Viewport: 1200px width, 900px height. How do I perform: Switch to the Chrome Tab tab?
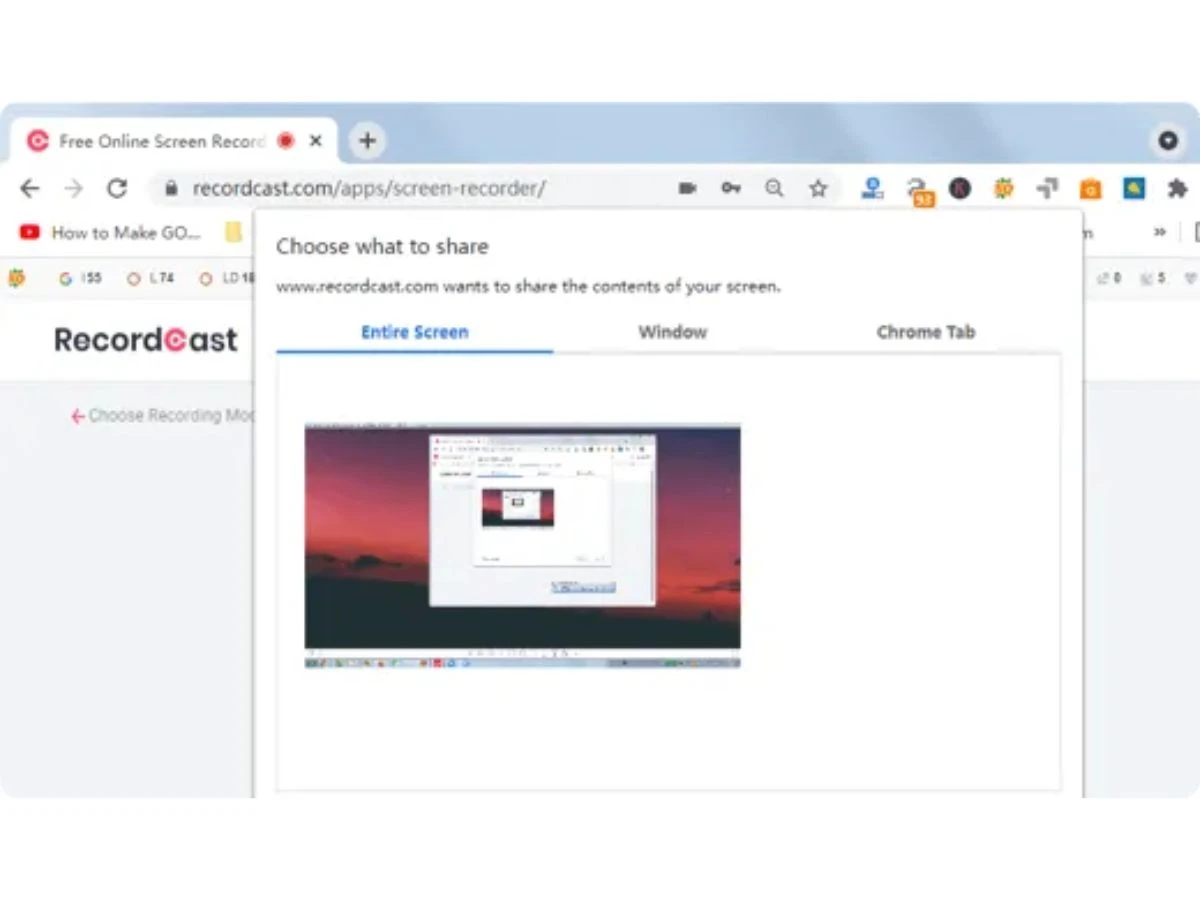point(925,332)
